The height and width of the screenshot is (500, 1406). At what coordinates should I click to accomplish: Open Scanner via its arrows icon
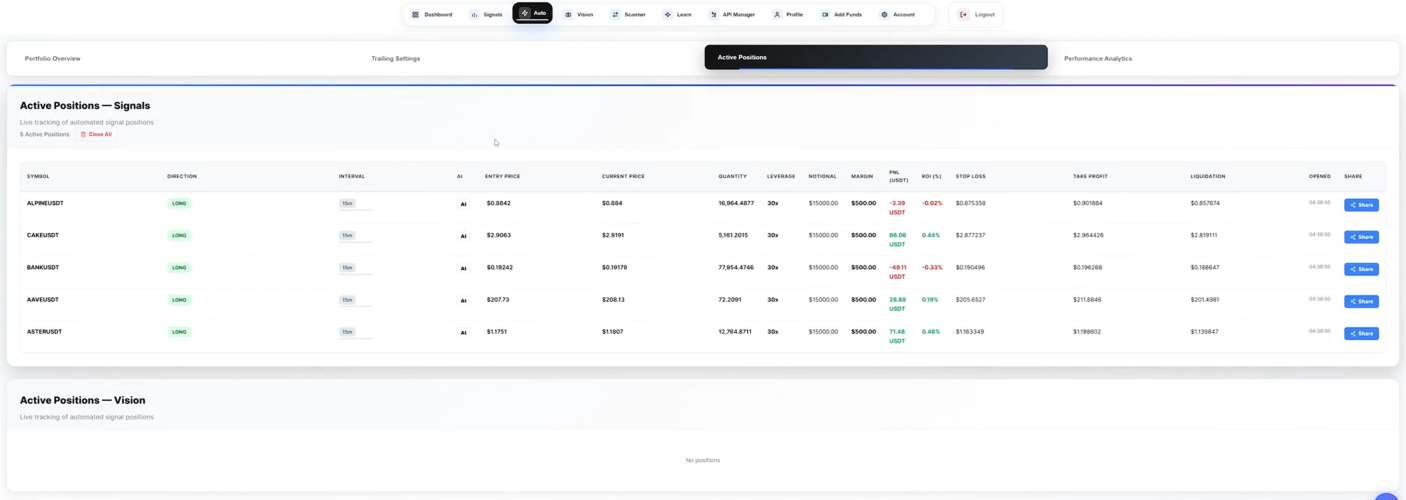coord(615,15)
